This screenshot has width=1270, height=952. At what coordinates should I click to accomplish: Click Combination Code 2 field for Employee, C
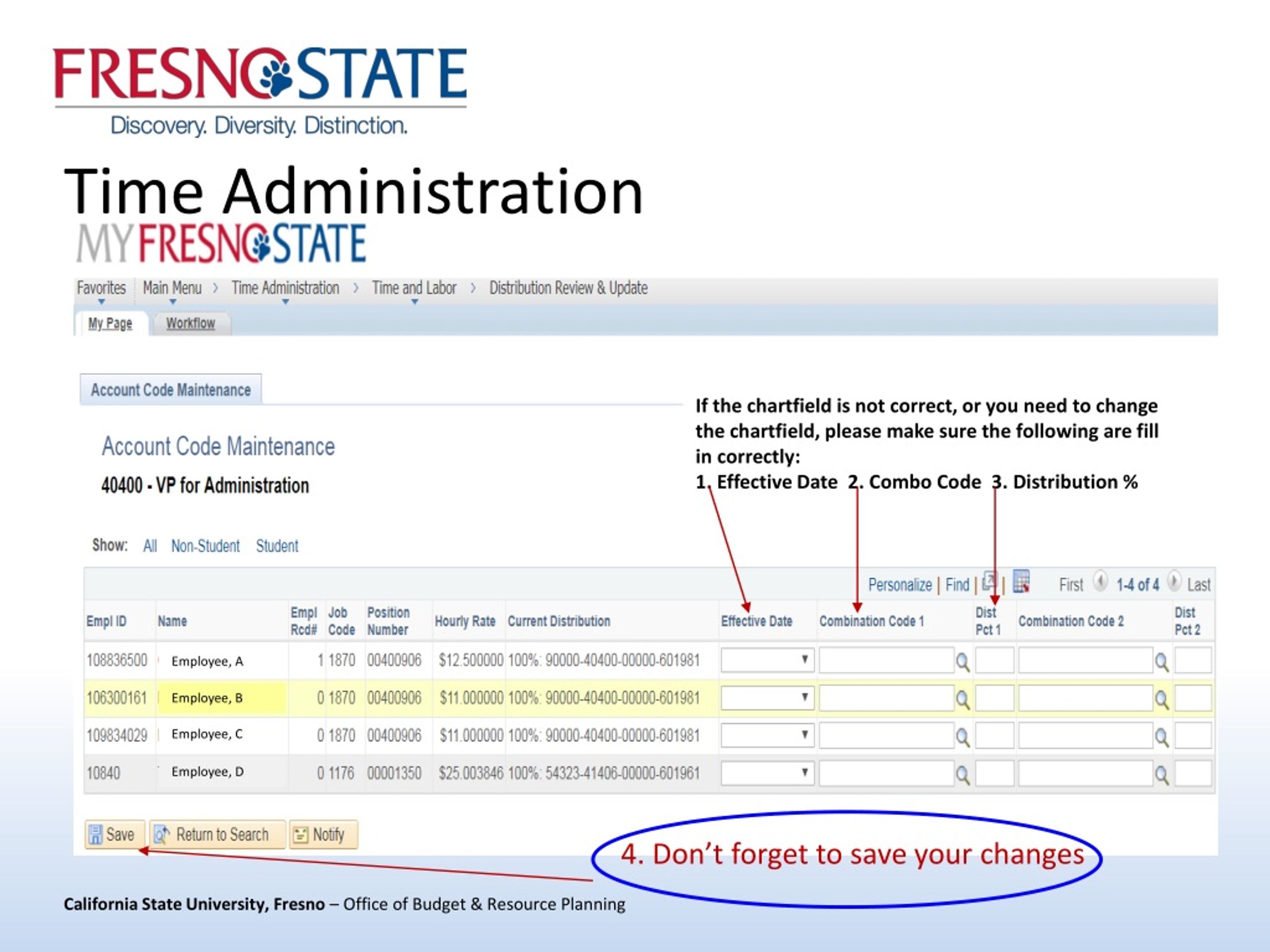click(1085, 735)
